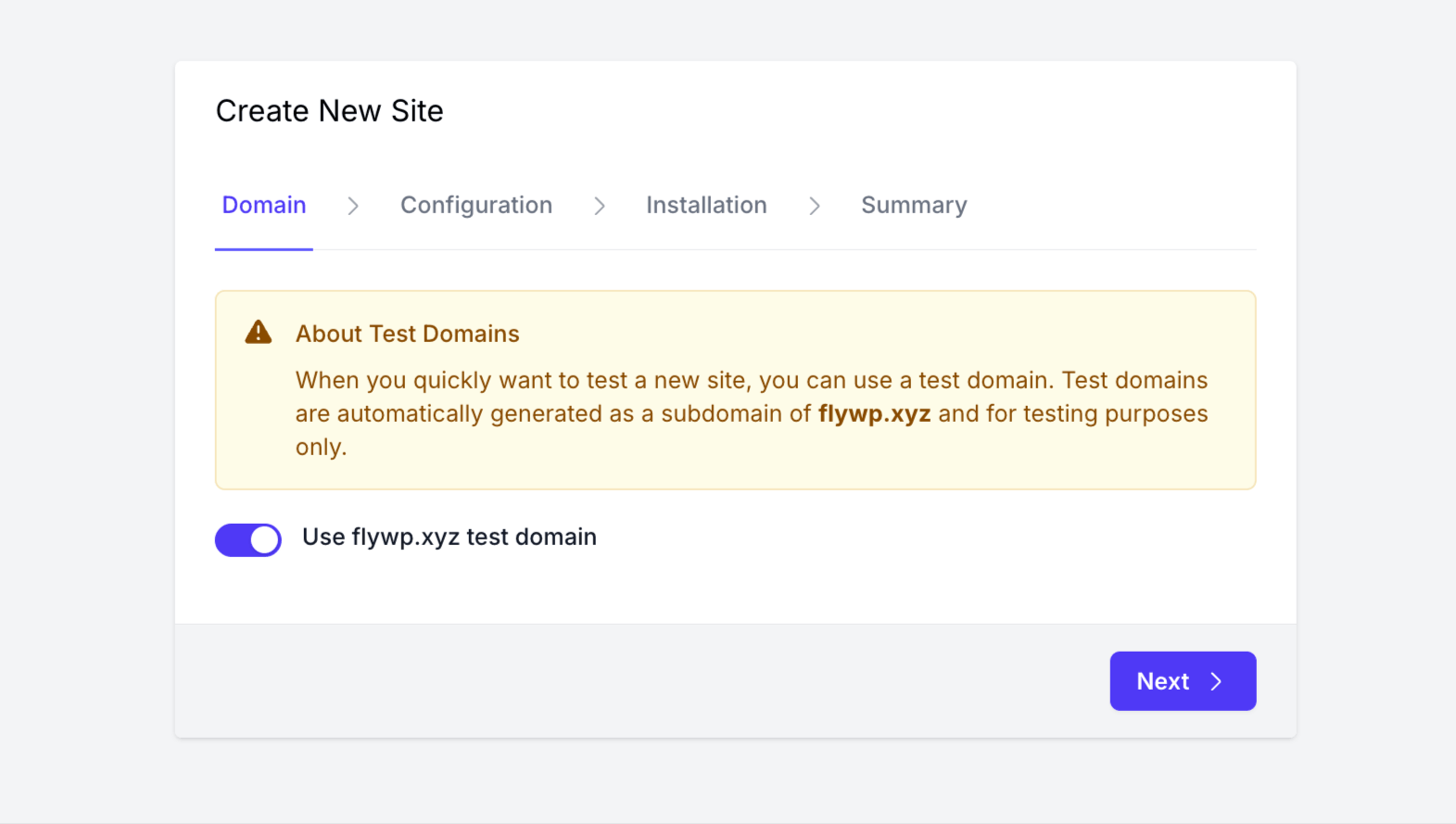Image resolution: width=1456 pixels, height=824 pixels.
Task: Switch to the Configuration step
Action: click(x=476, y=205)
